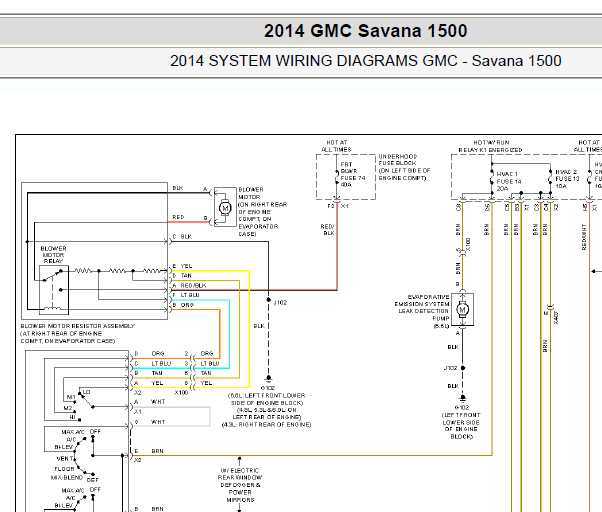Click the blower motor relay switch symbol

pyautogui.click(x=54, y=290)
